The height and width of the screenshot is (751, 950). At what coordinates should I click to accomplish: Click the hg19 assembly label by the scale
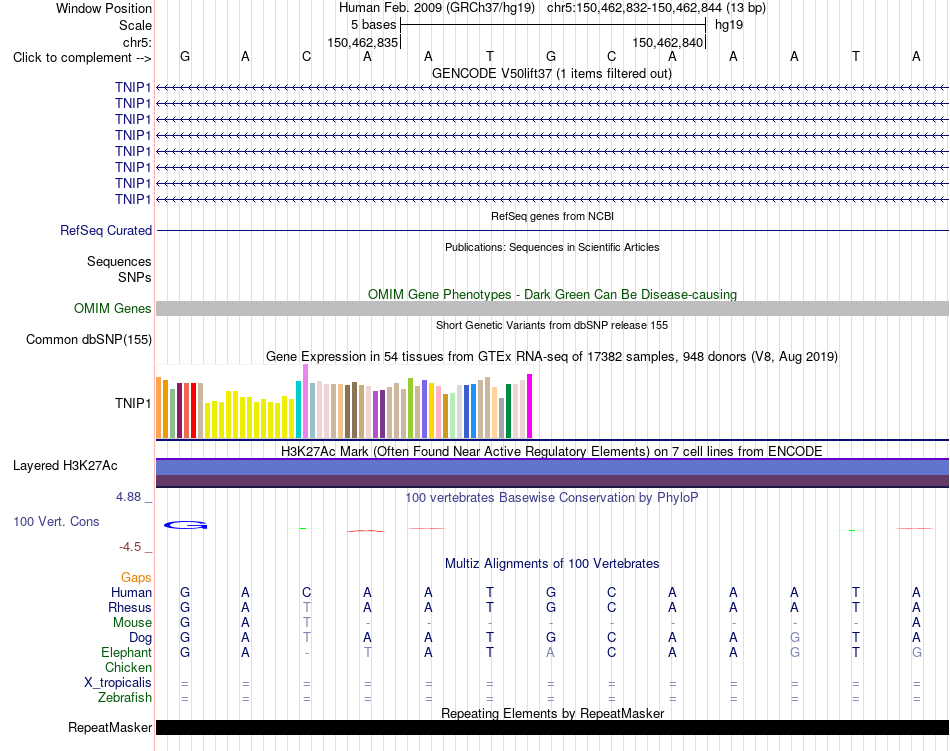point(729,25)
